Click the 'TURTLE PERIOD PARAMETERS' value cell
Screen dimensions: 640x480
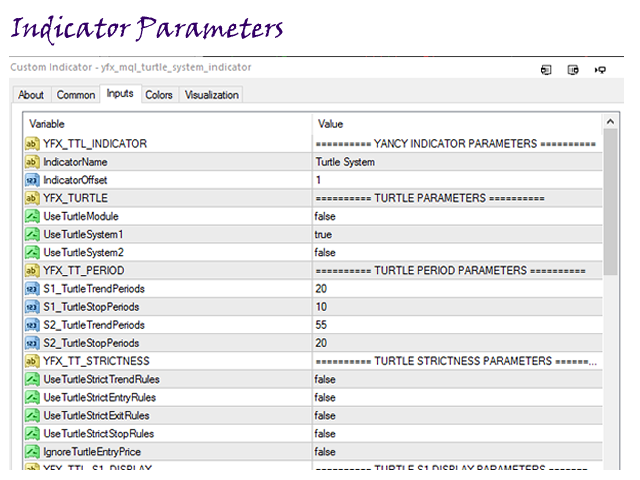[x=456, y=271]
